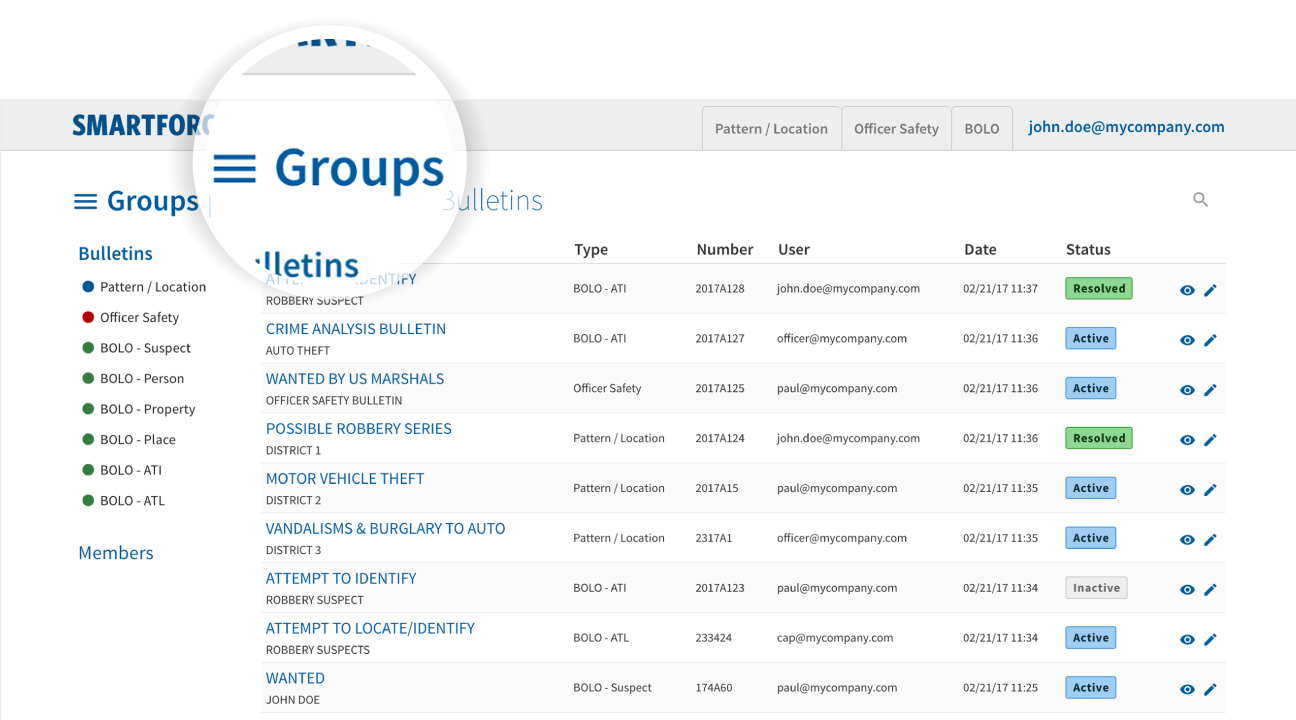Image resolution: width=1296 pixels, height=720 pixels.
Task: Click the red Officer Safety color dot
Action: coord(88,318)
